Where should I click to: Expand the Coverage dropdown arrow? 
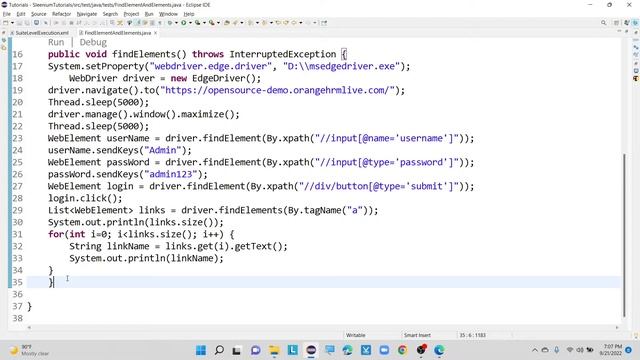coord(204,23)
